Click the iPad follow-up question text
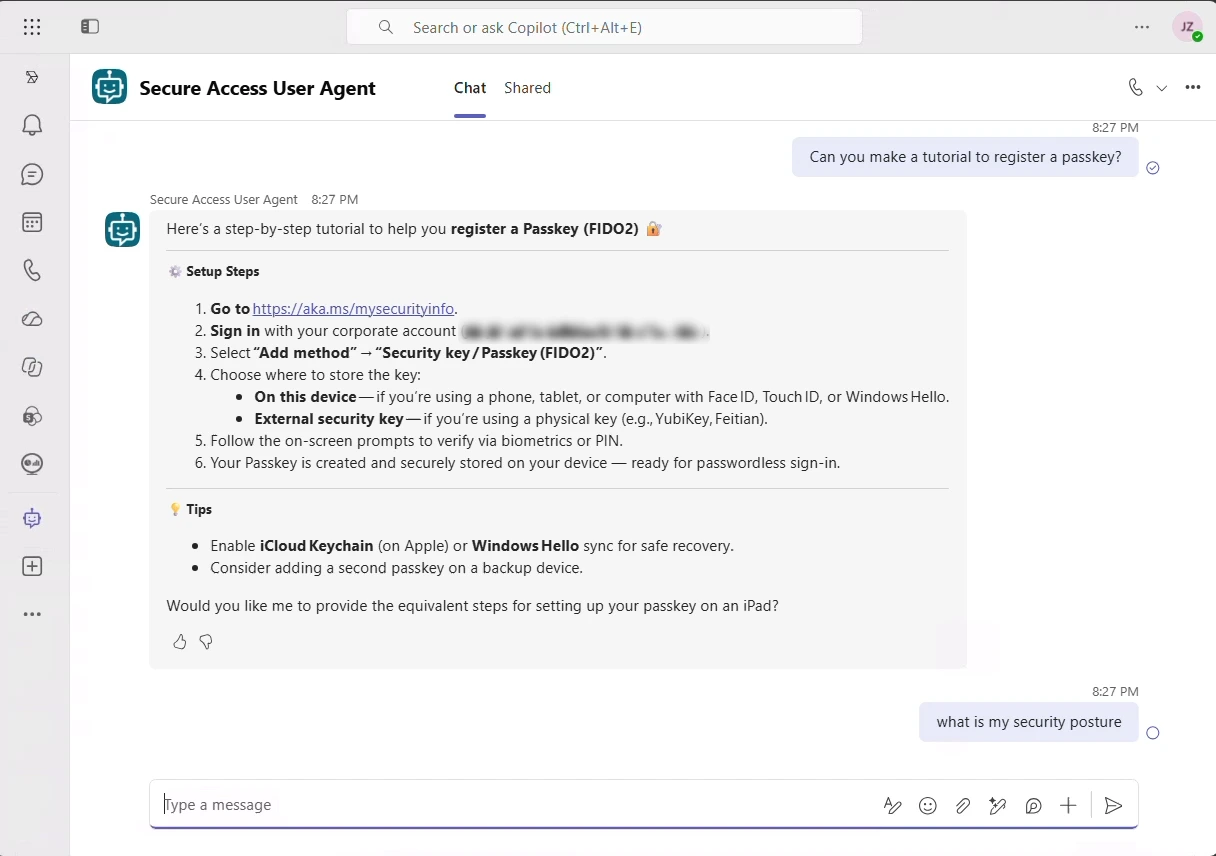The width and height of the screenshot is (1216, 856). [472, 605]
